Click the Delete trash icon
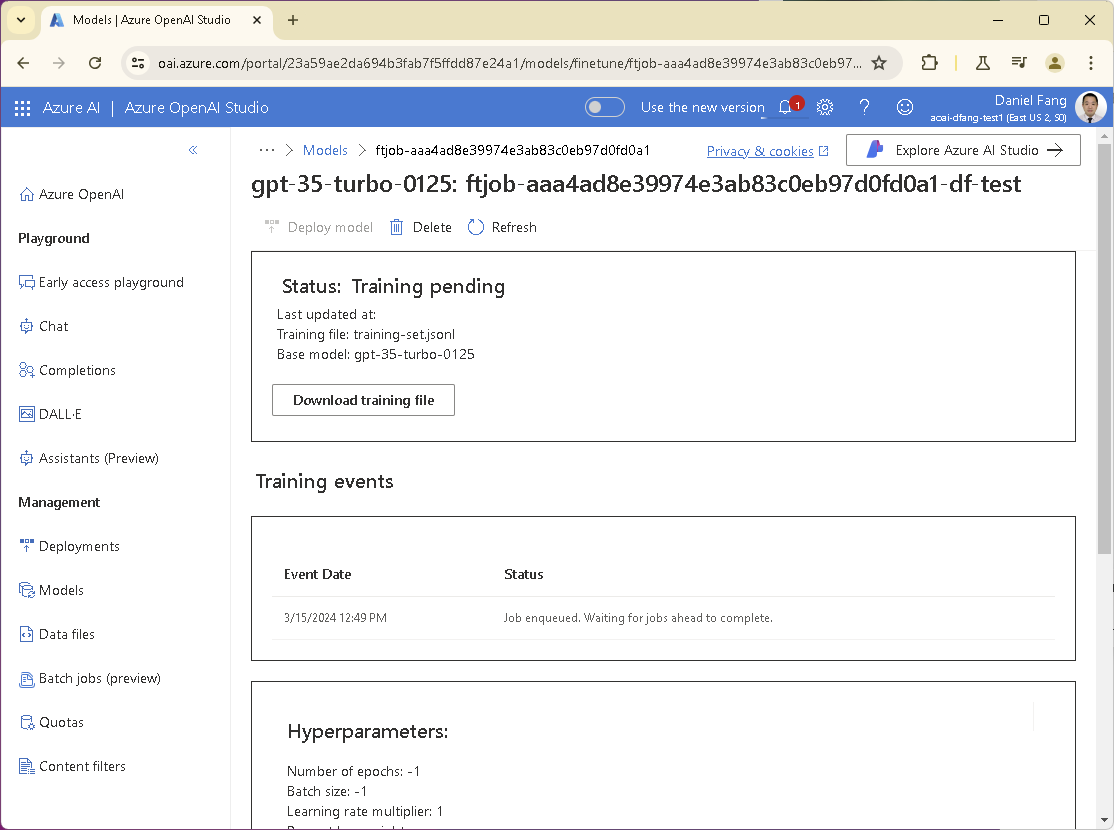Viewport: 1114px width, 830px height. pyautogui.click(x=396, y=227)
